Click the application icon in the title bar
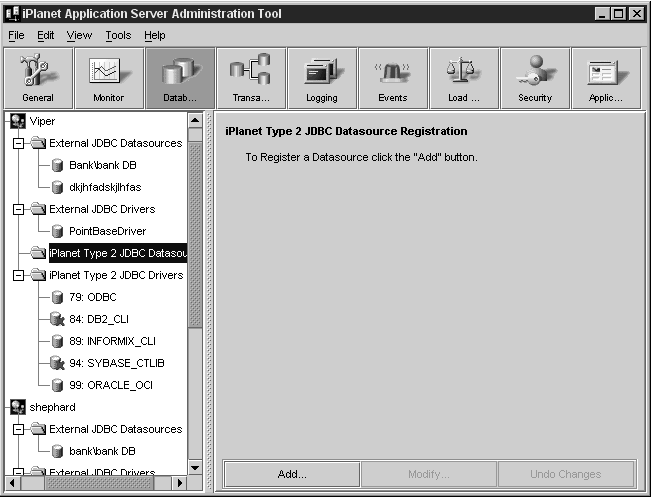 (x=12, y=14)
